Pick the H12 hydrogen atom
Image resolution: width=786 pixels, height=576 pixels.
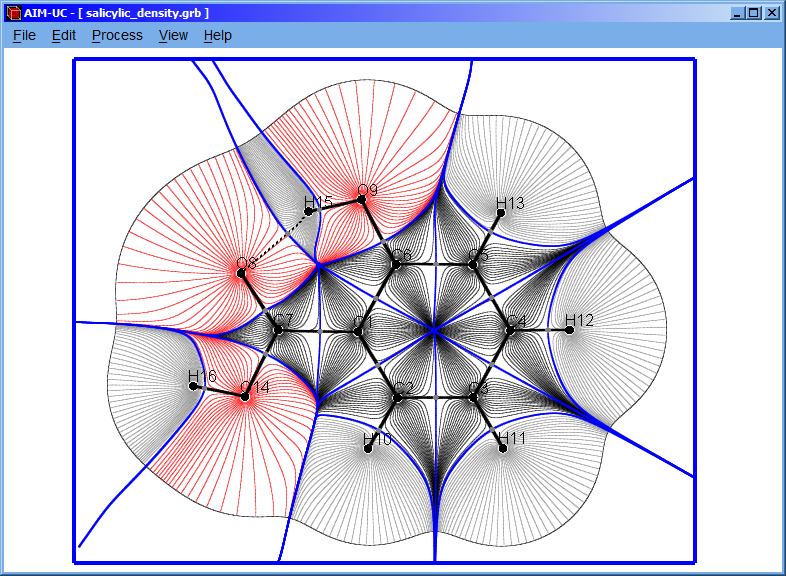click(x=569, y=329)
